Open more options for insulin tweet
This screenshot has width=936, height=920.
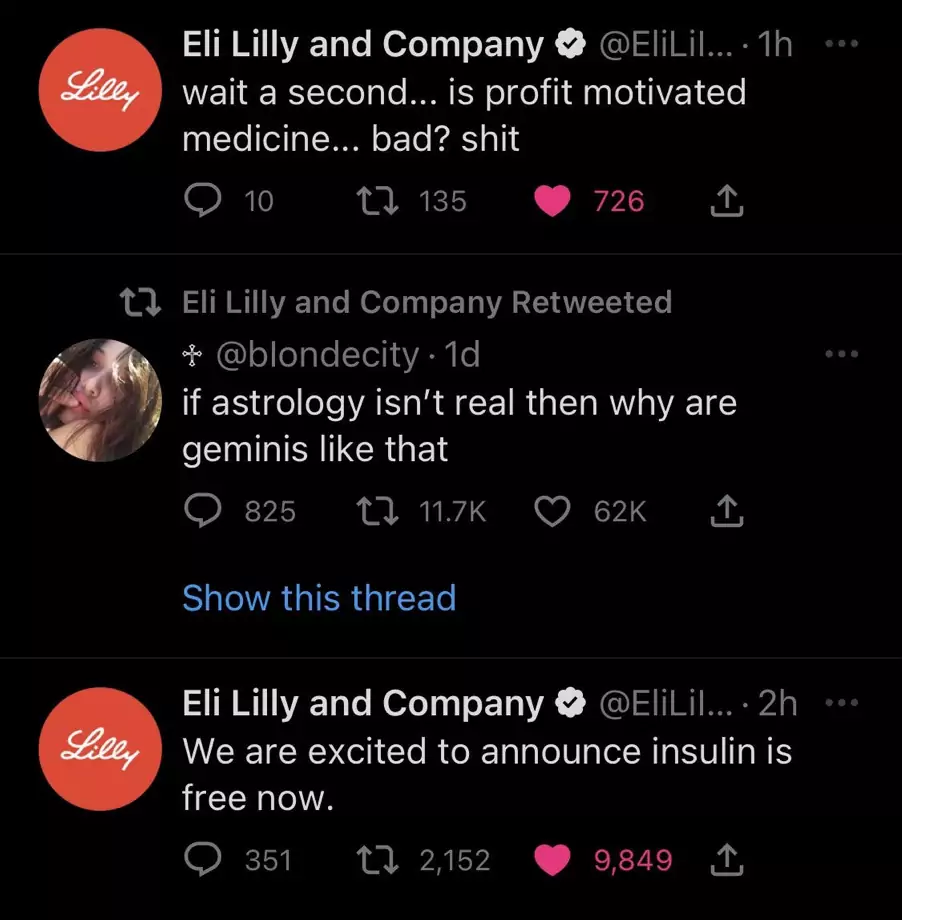[x=842, y=704]
